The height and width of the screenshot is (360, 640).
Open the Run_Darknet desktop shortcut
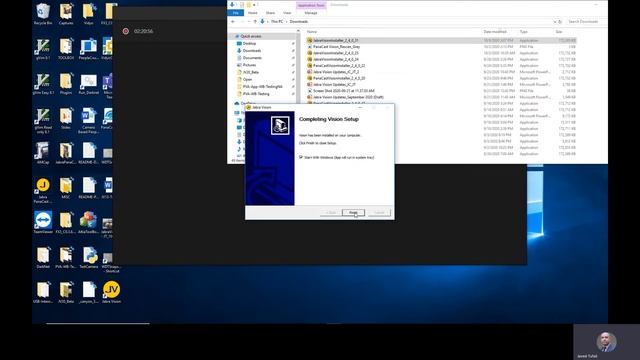tap(89, 84)
